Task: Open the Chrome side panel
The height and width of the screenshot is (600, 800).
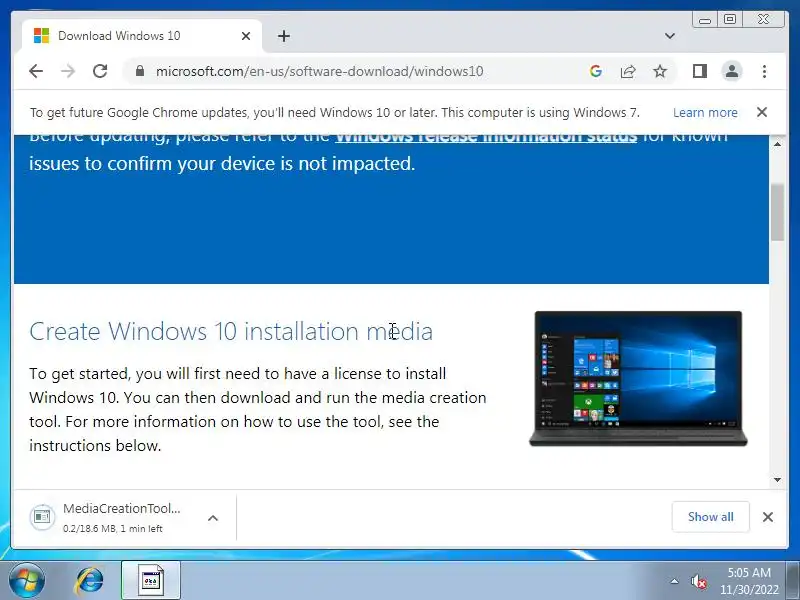Action: tap(699, 71)
